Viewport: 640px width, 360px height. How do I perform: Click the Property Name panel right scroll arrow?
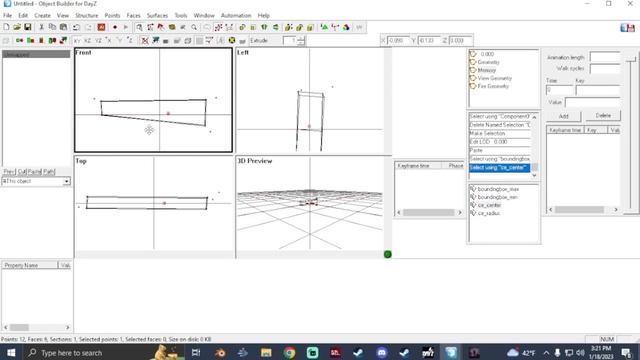click(68, 327)
